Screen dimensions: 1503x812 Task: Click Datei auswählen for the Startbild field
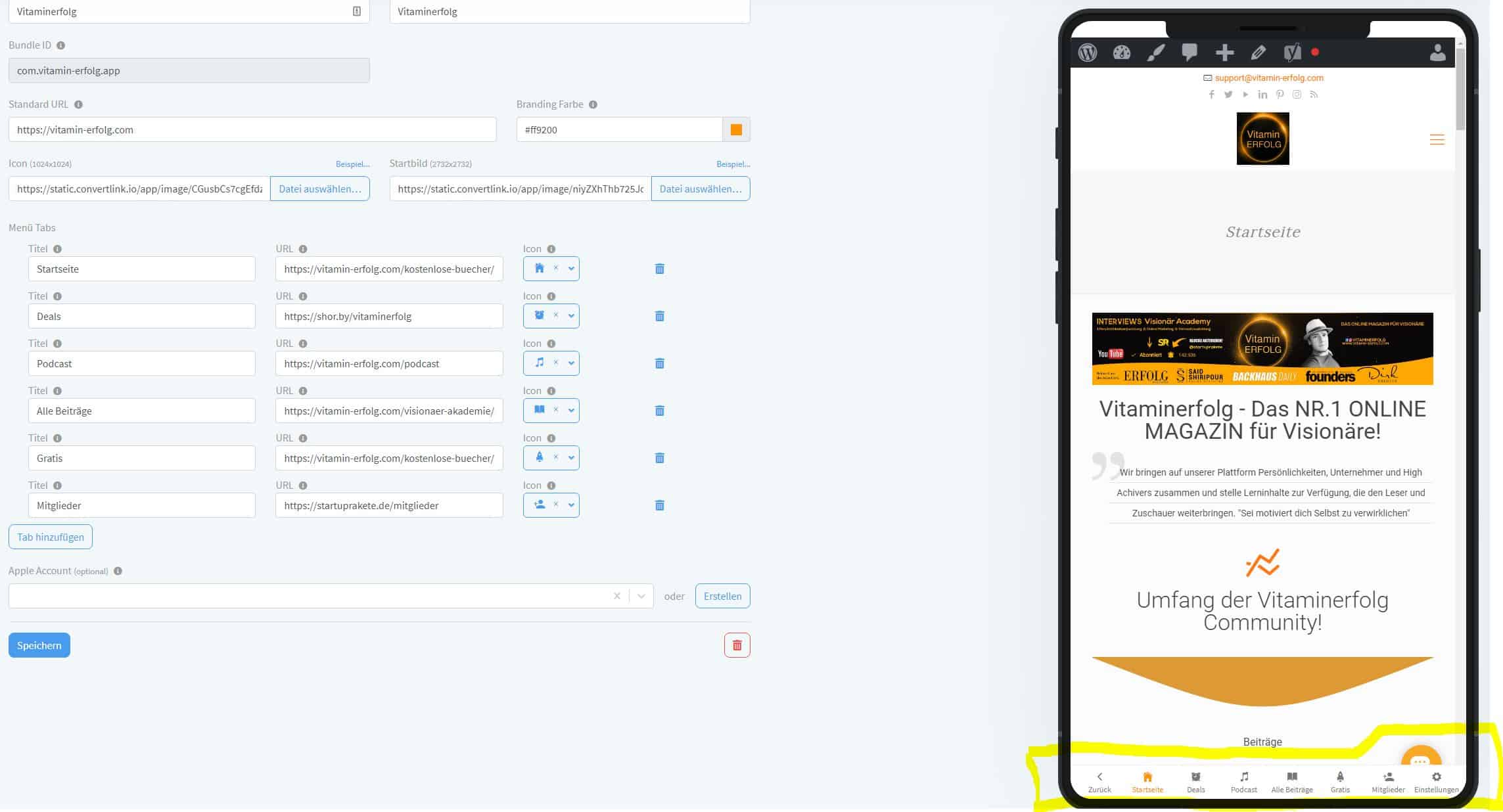coord(701,189)
